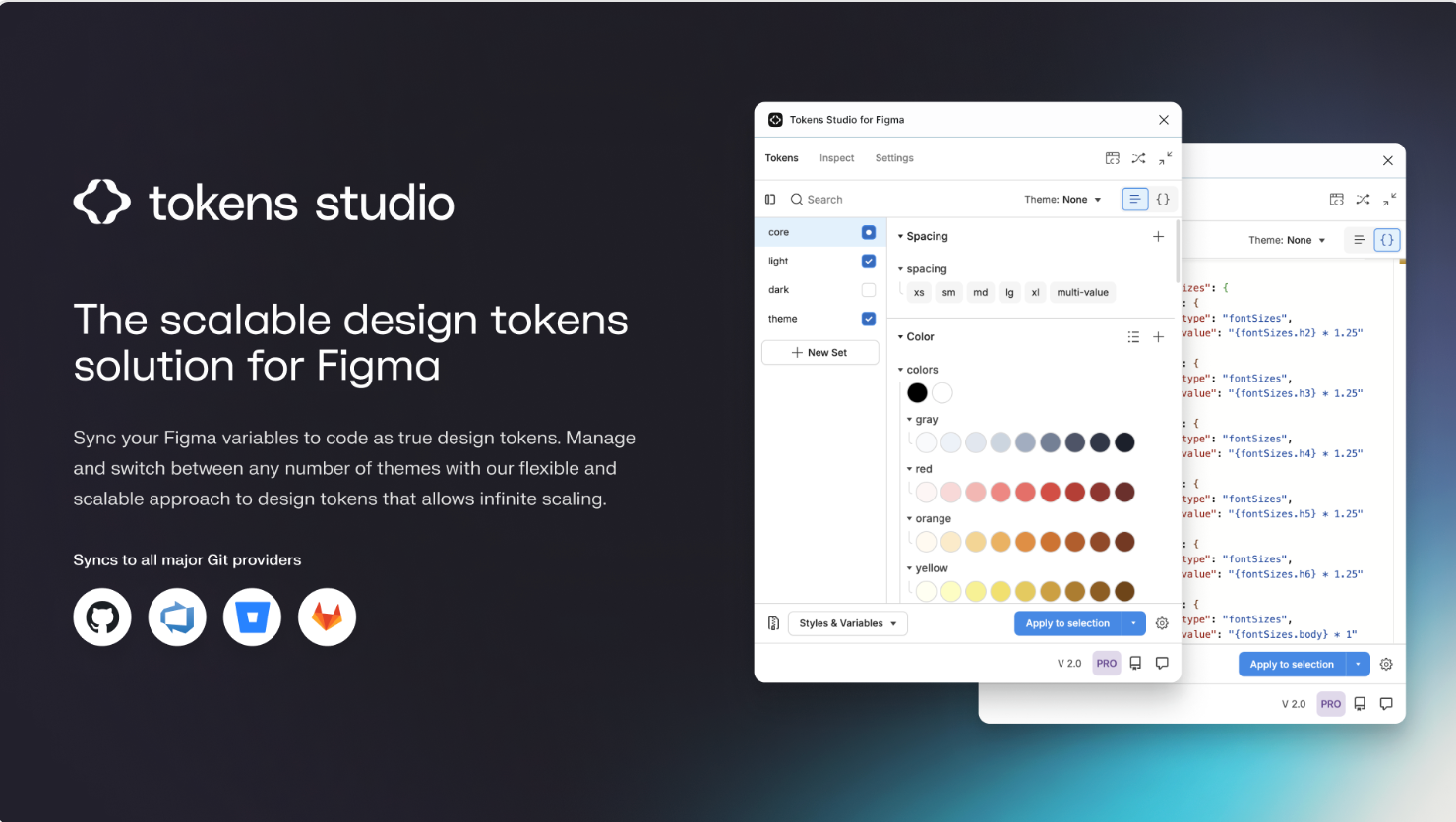The height and width of the screenshot is (822, 1456).
Task: Switch to JSON view with the curly braces icon
Action: [x=1163, y=199]
